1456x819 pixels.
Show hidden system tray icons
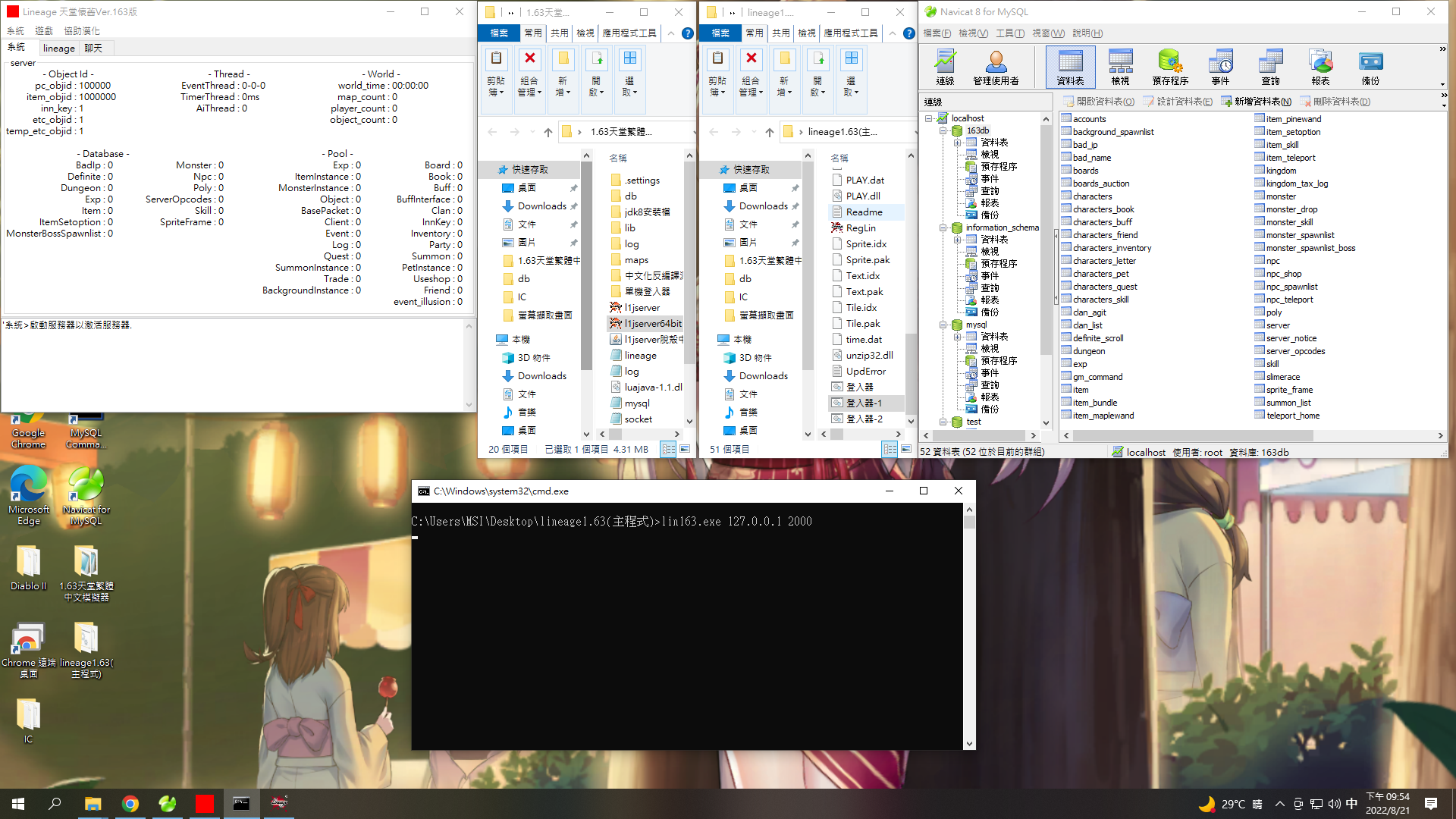click(1280, 804)
